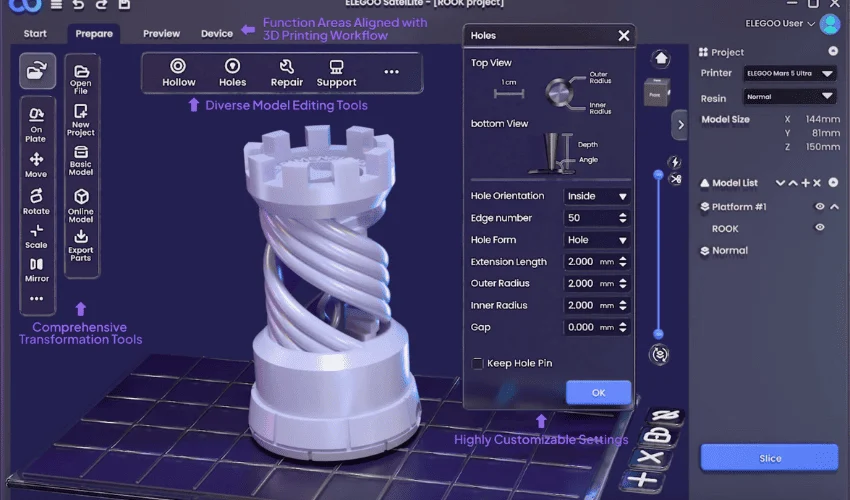Image resolution: width=850 pixels, height=500 pixels.
Task: Open the Resin type dropdown
Action: click(789, 97)
